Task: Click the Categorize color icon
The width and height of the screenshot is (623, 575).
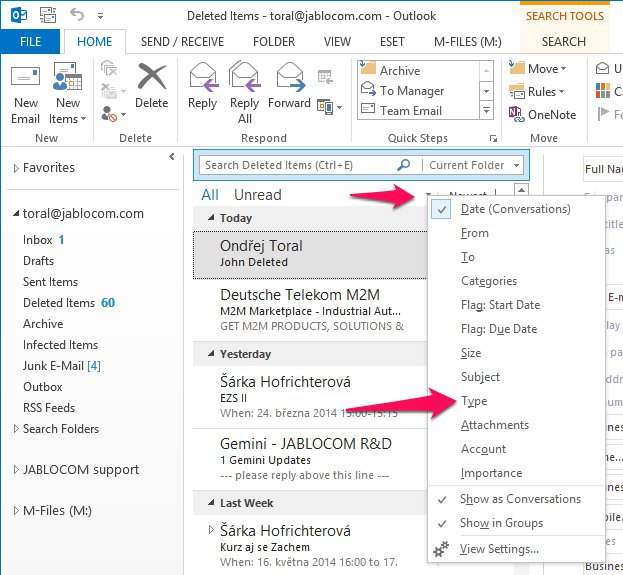Action: tap(603, 91)
